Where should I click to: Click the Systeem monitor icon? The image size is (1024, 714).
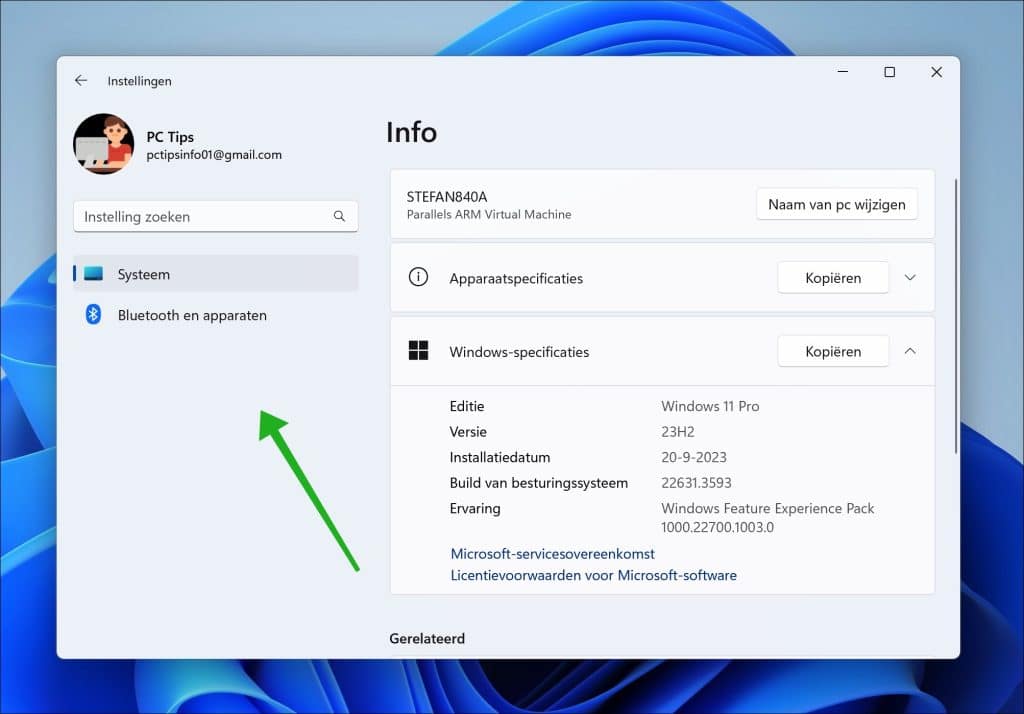(x=93, y=274)
